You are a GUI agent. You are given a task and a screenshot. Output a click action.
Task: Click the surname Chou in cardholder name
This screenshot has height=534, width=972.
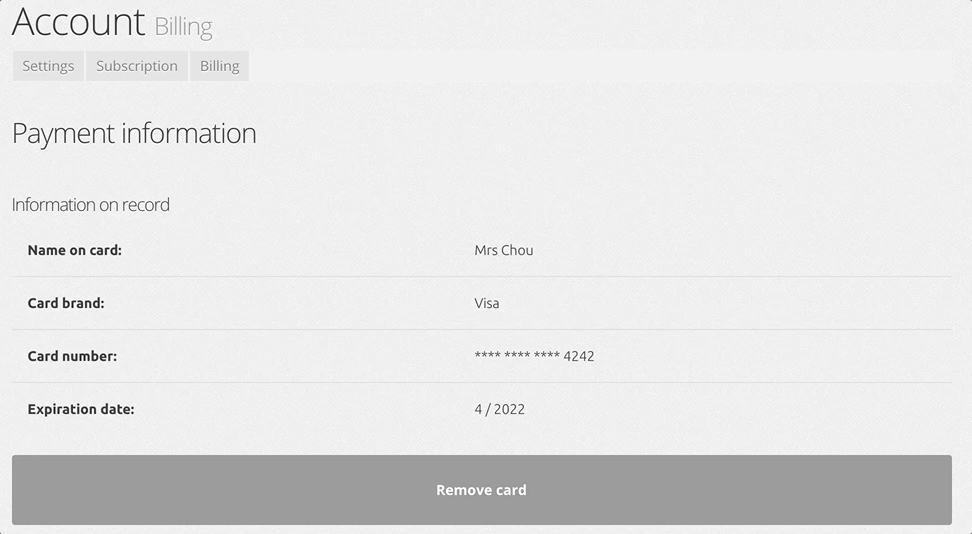(517, 250)
